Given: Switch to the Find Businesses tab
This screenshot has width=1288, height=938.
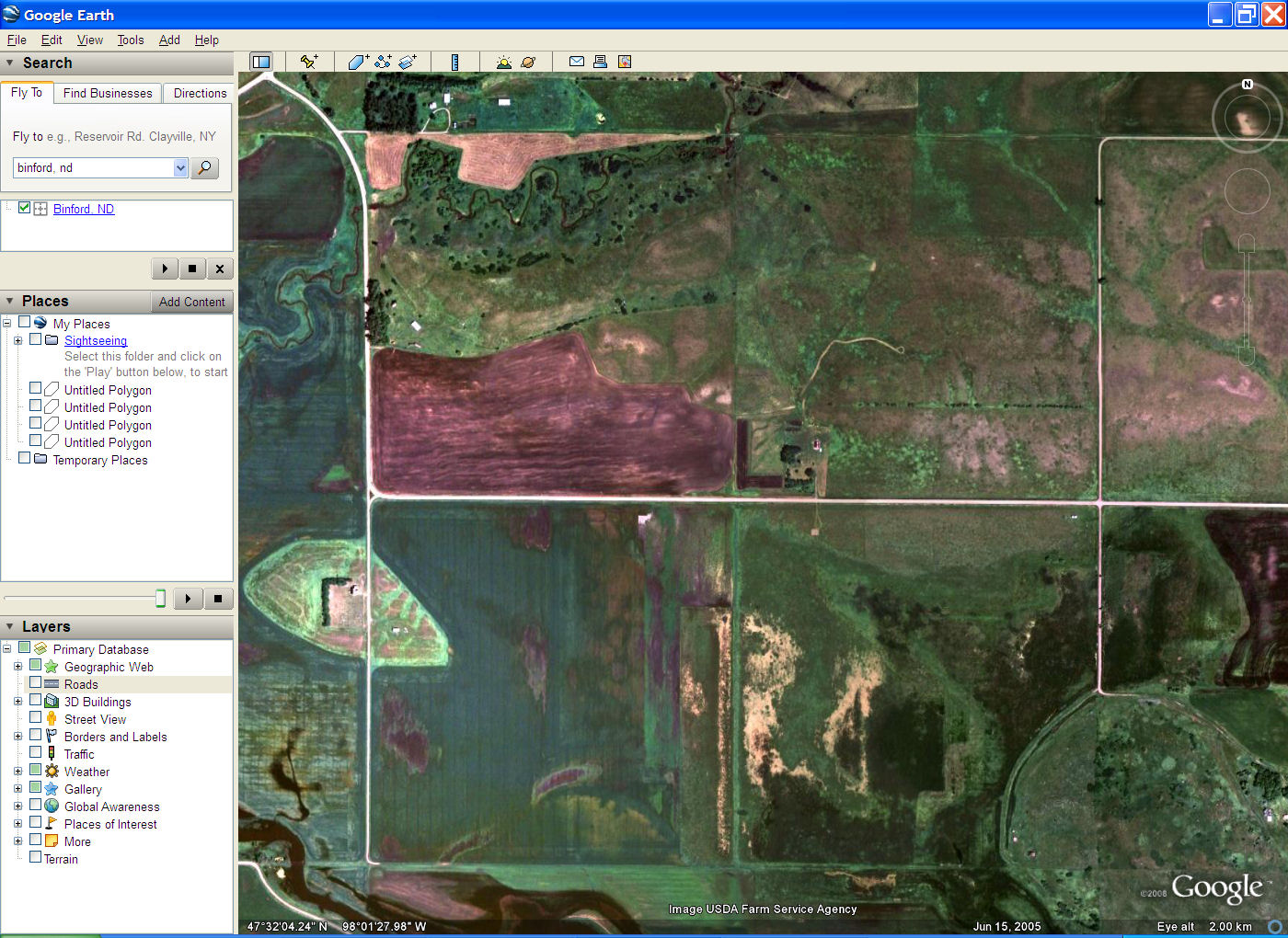Looking at the screenshot, I should coord(108,93).
